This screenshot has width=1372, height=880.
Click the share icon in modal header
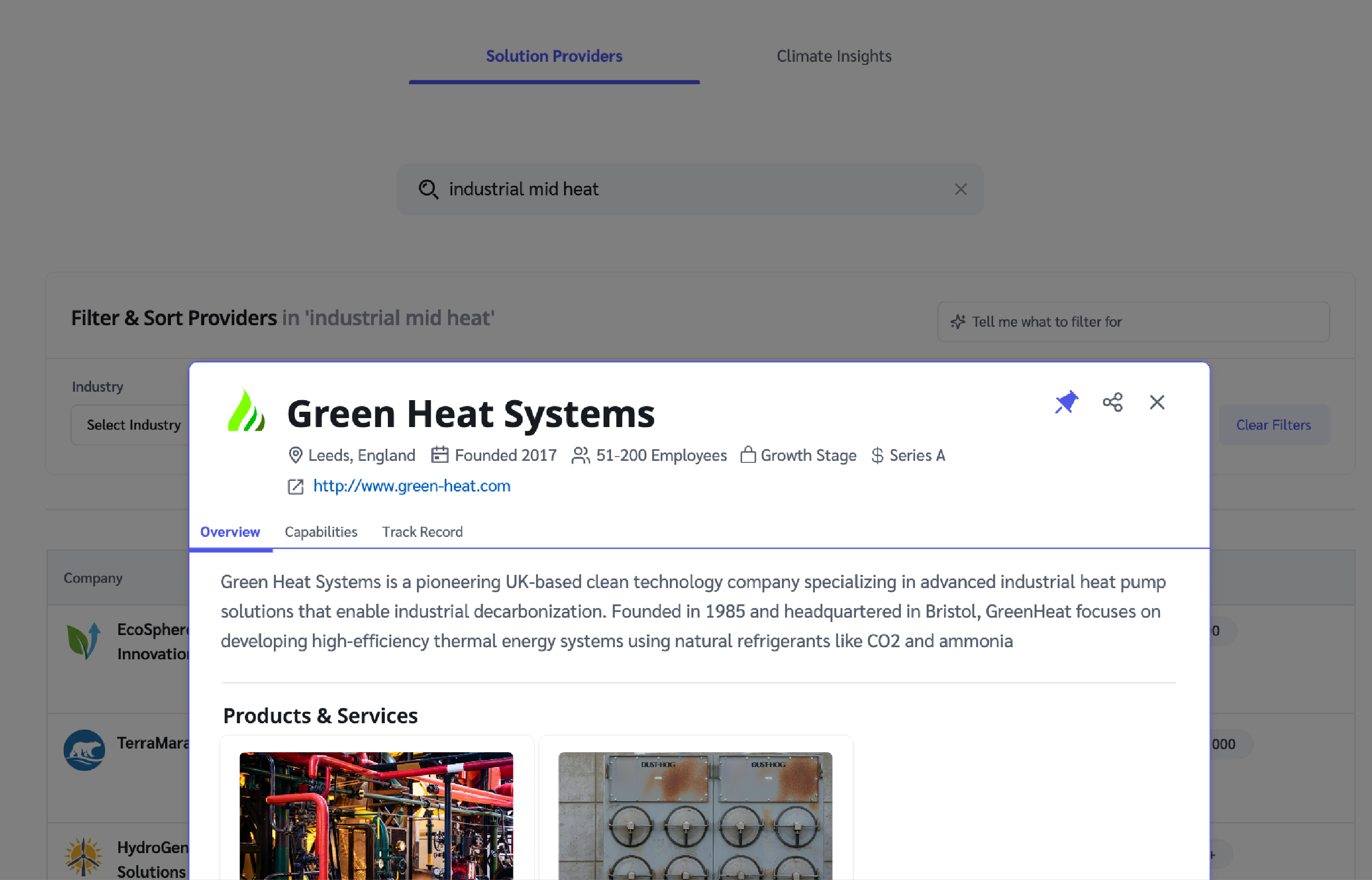pos(1112,402)
